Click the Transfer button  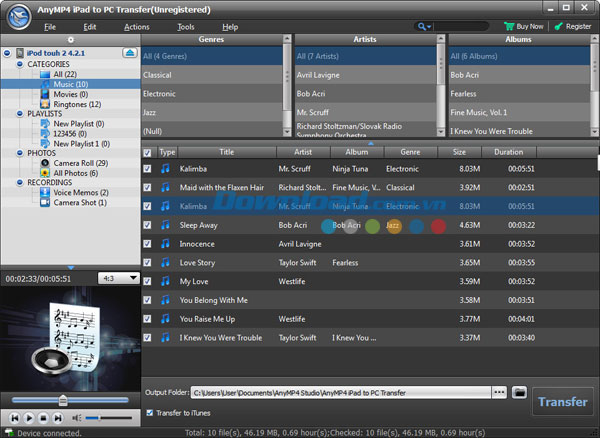click(x=562, y=401)
